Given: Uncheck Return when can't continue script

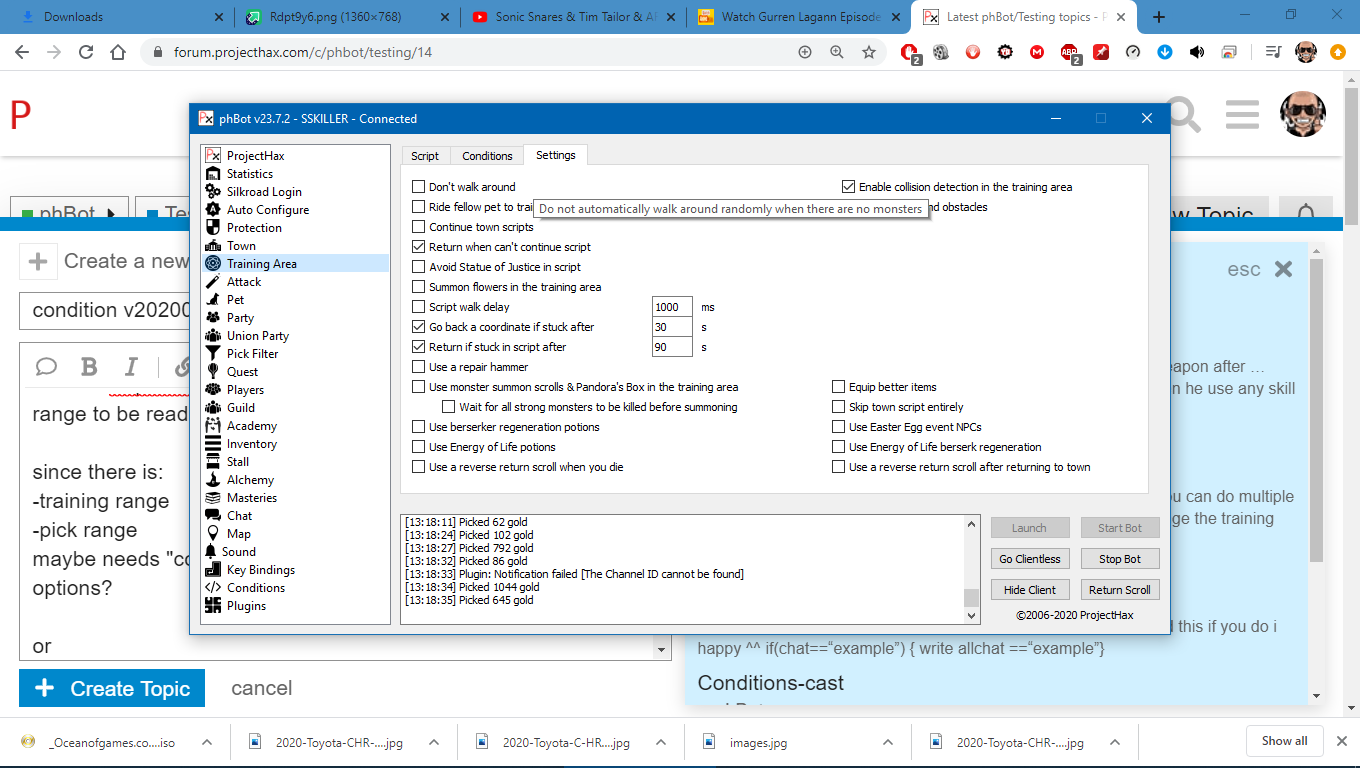Looking at the screenshot, I should [x=419, y=247].
